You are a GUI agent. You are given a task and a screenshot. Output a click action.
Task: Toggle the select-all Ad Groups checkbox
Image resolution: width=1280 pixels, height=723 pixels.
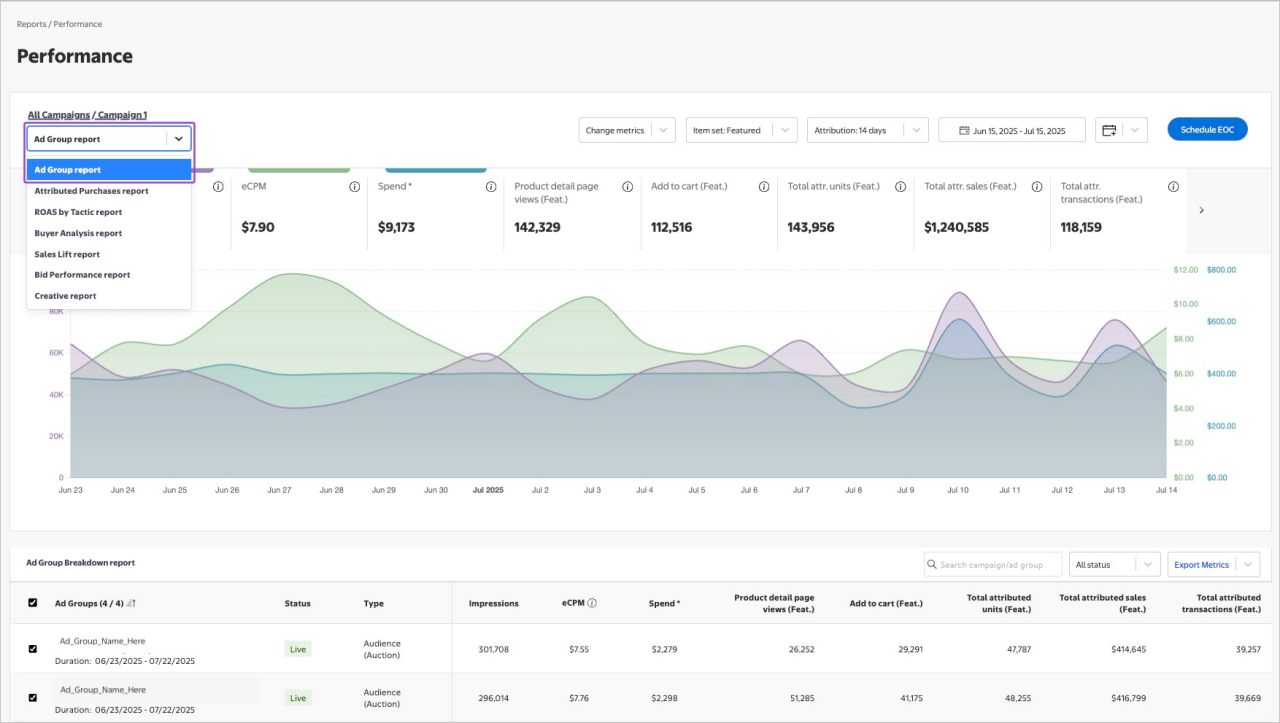[x=33, y=603]
